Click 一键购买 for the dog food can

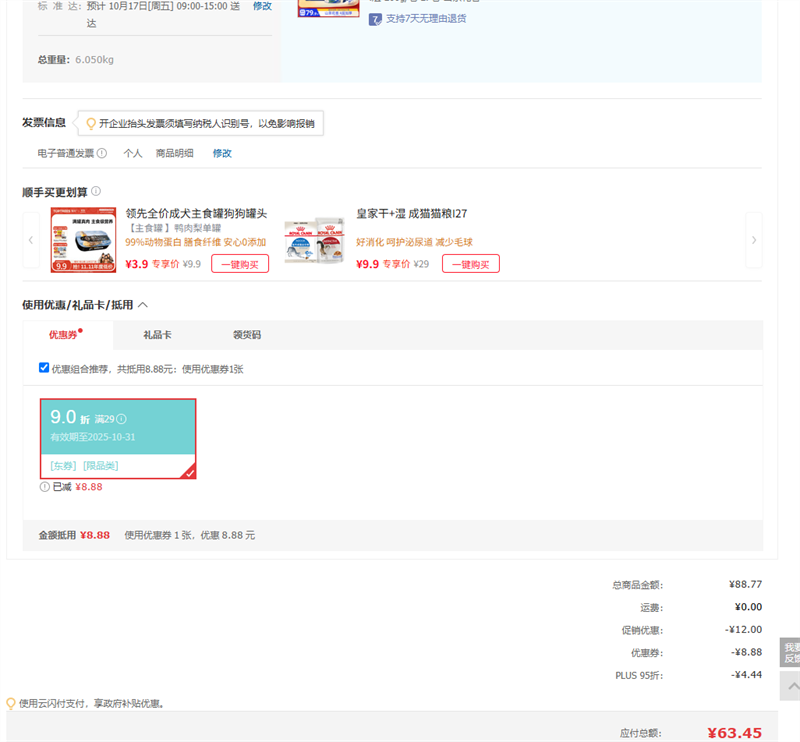240,264
